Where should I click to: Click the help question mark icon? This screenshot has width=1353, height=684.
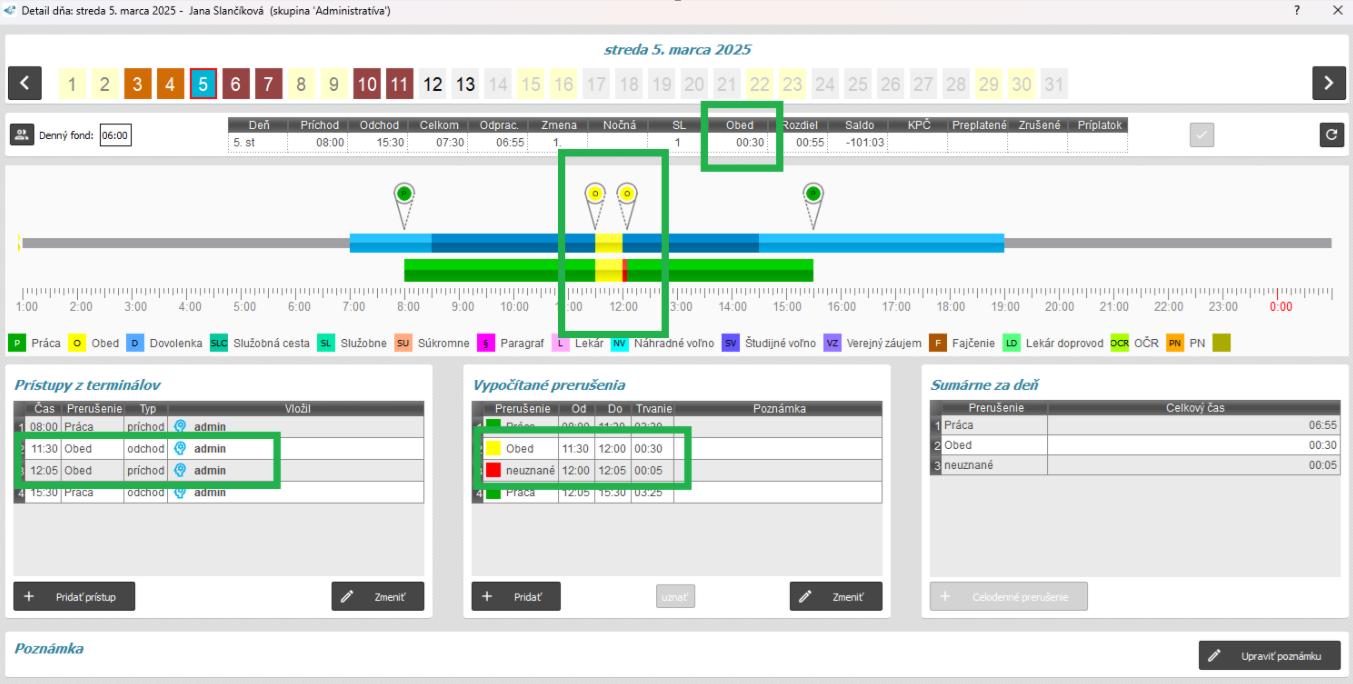click(x=1297, y=10)
